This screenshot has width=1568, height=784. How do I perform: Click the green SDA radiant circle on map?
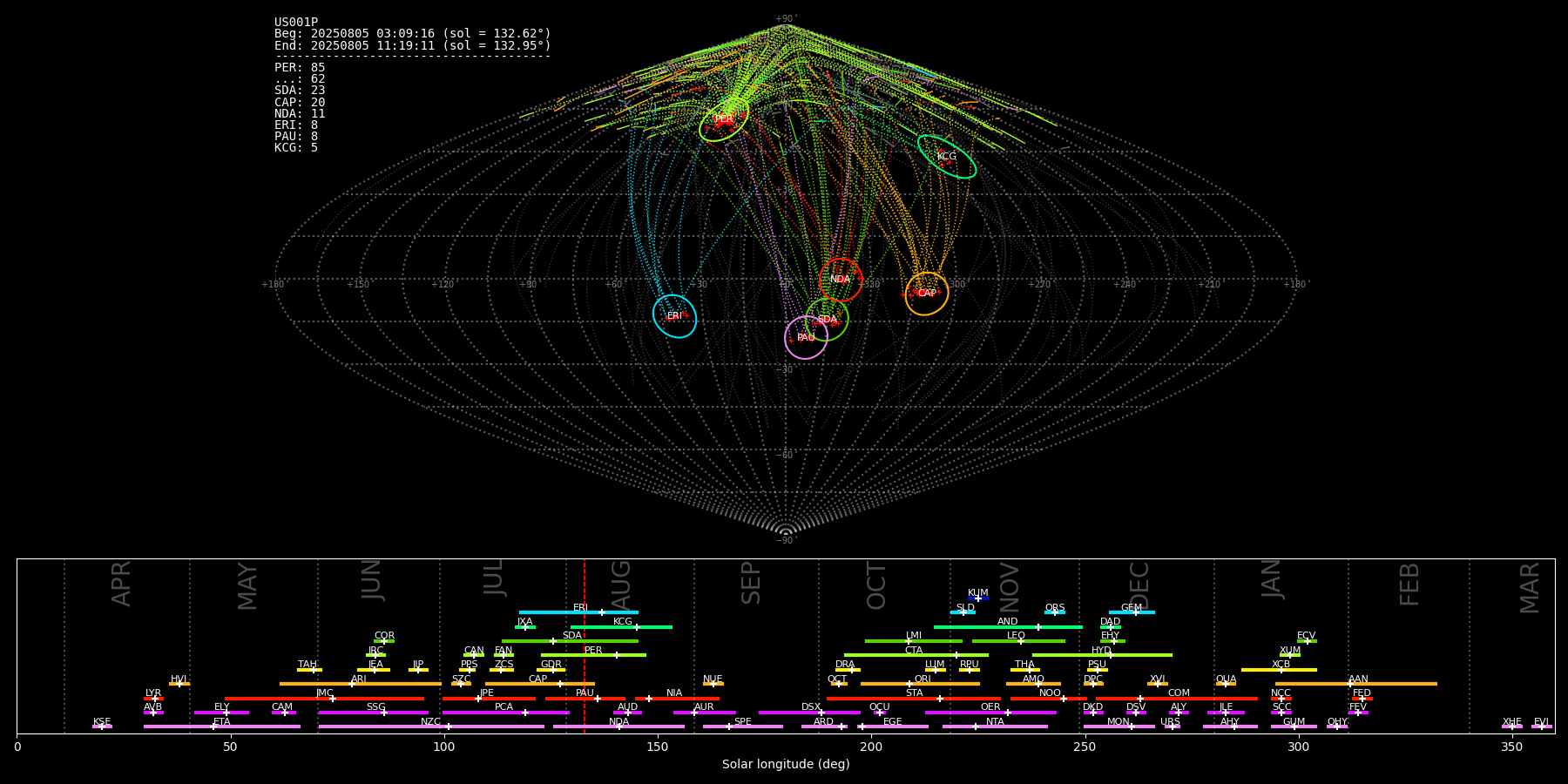point(827,320)
